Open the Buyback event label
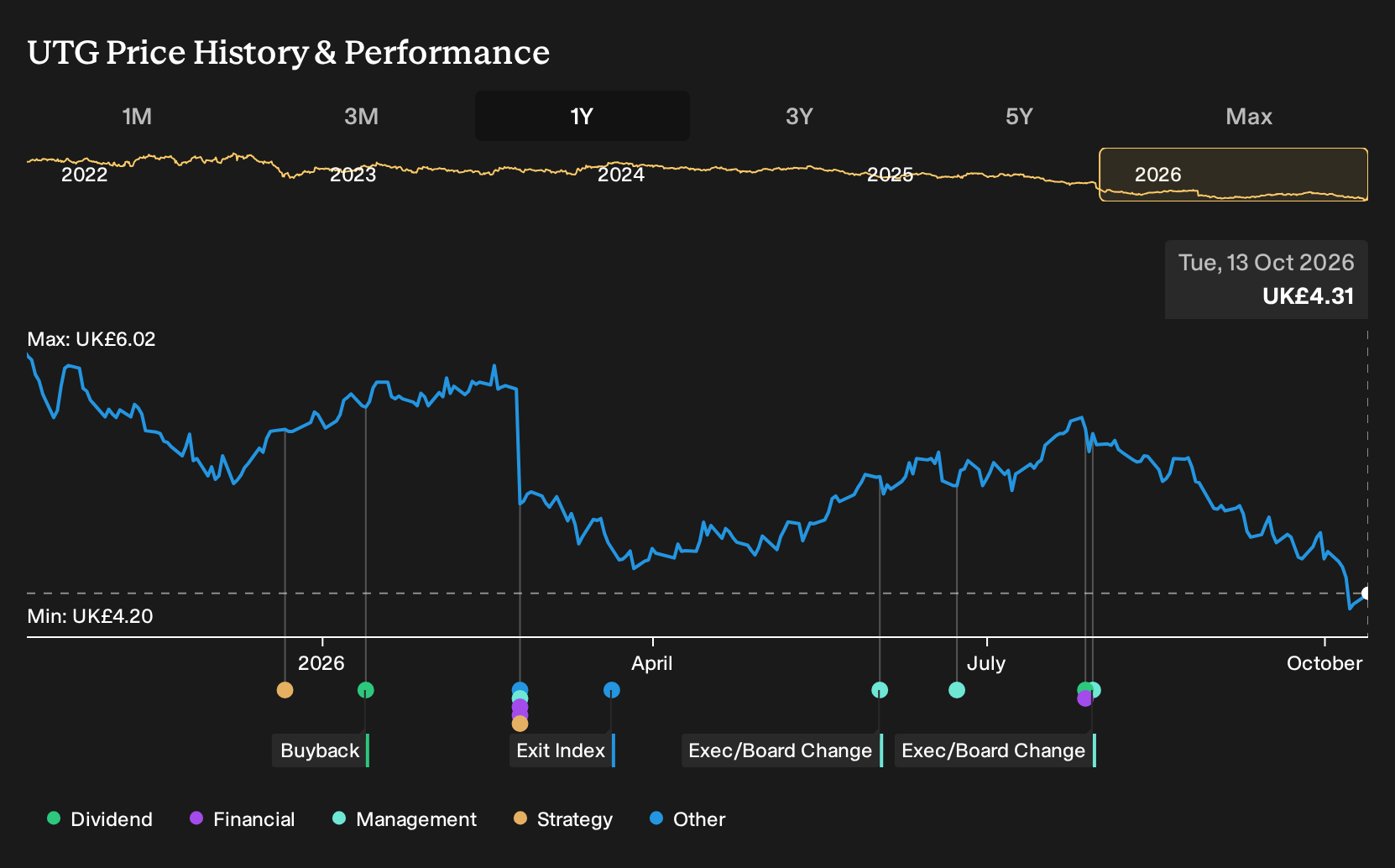The image size is (1395, 868). pyautogui.click(x=321, y=750)
